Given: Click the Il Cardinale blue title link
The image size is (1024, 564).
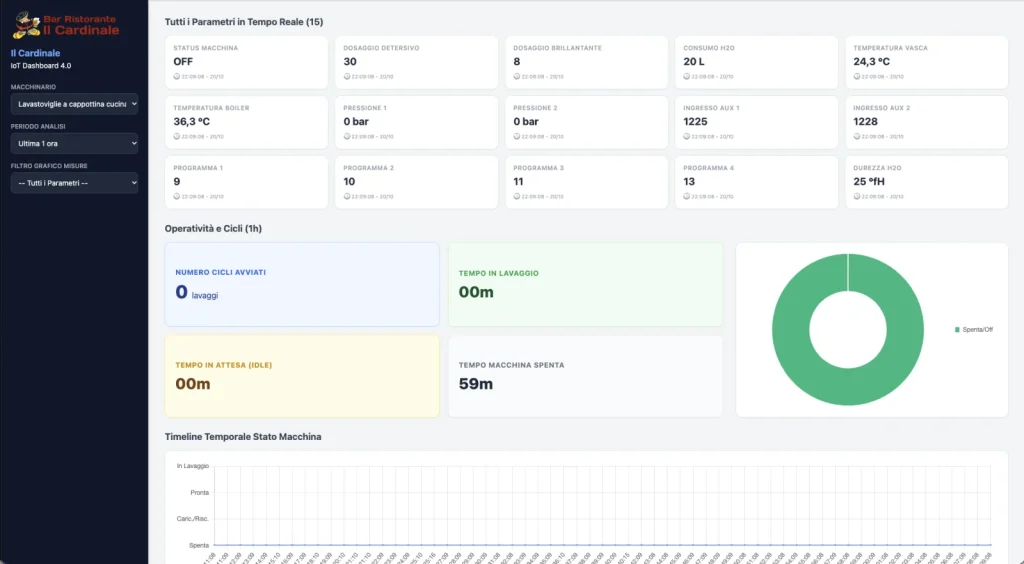Looking at the screenshot, I should coord(35,53).
